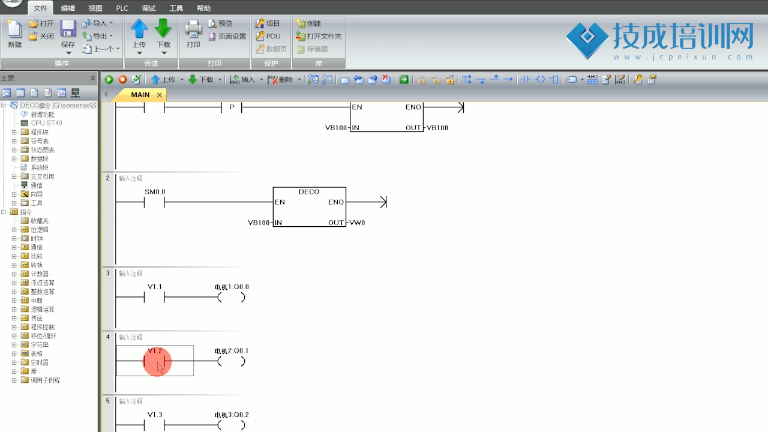
Task: Click the Save (保存) floppy icon
Action: pos(68,29)
